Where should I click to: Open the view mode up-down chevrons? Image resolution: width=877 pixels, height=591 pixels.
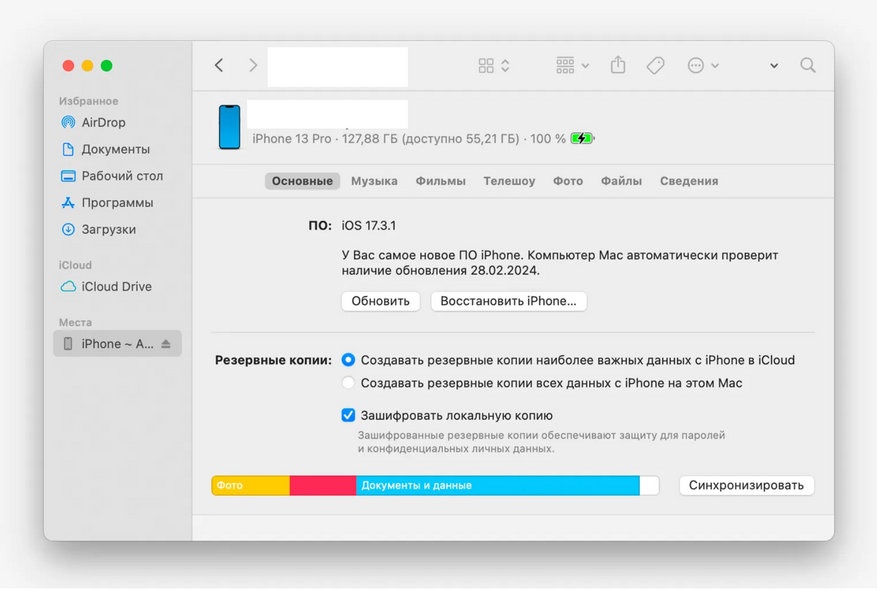coord(505,65)
